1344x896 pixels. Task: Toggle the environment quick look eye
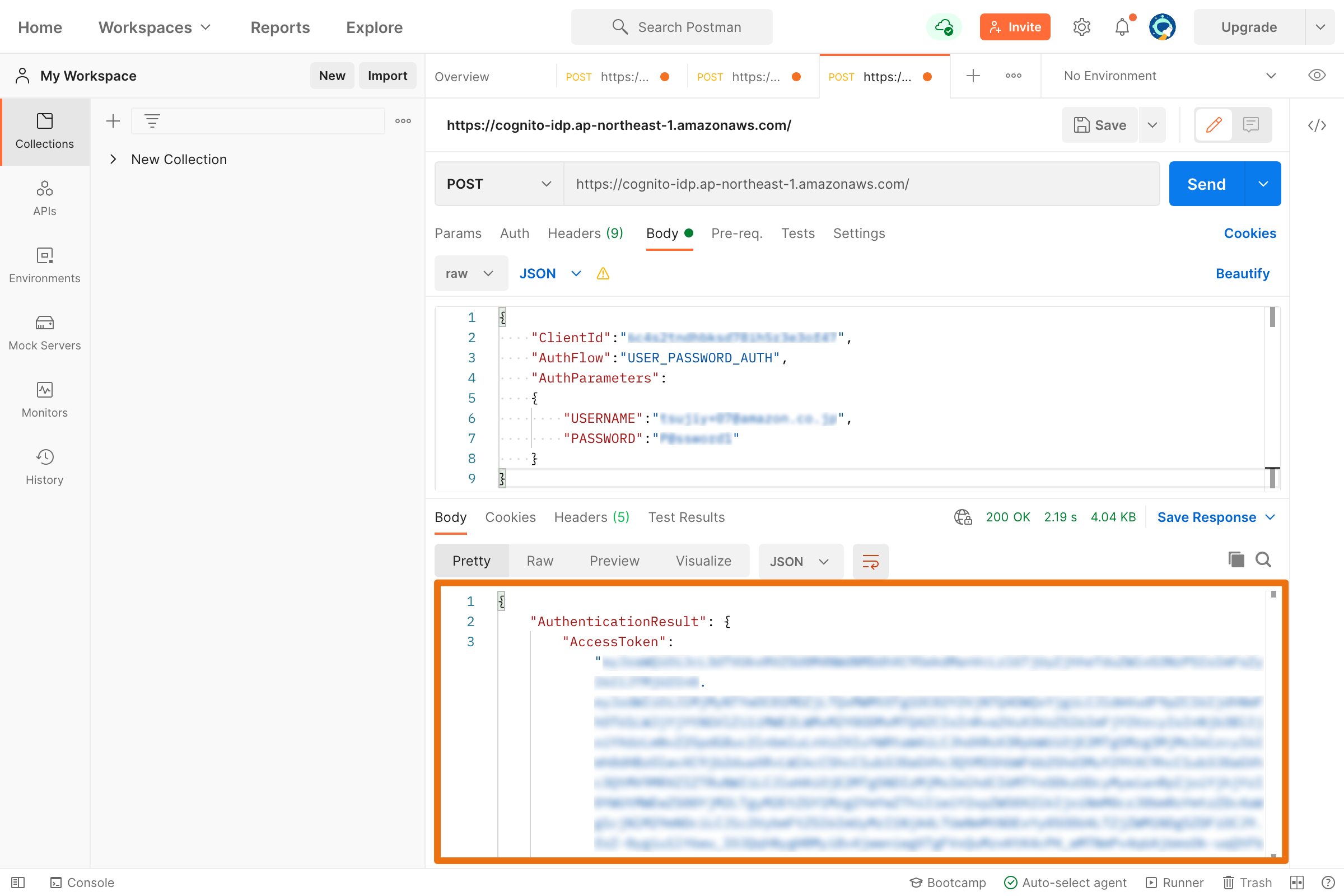coord(1317,76)
